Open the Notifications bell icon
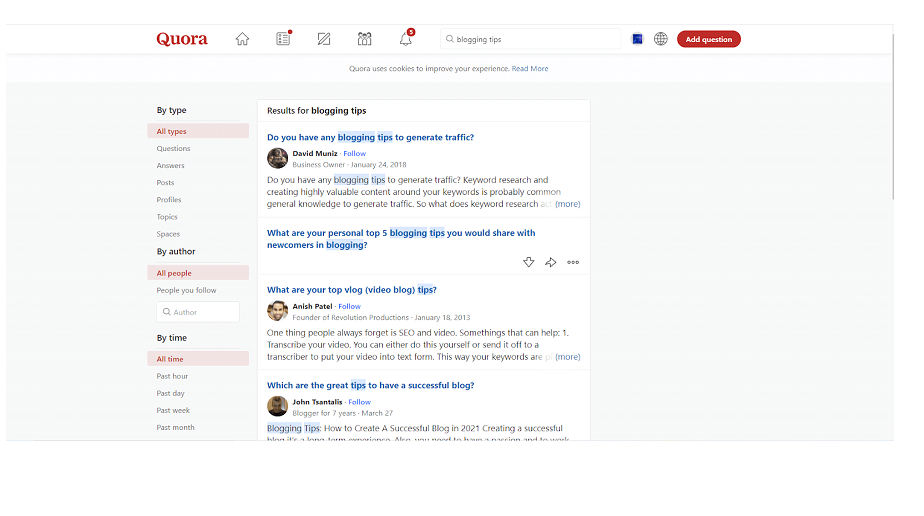This screenshot has width=924, height=516. pos(406,38)
